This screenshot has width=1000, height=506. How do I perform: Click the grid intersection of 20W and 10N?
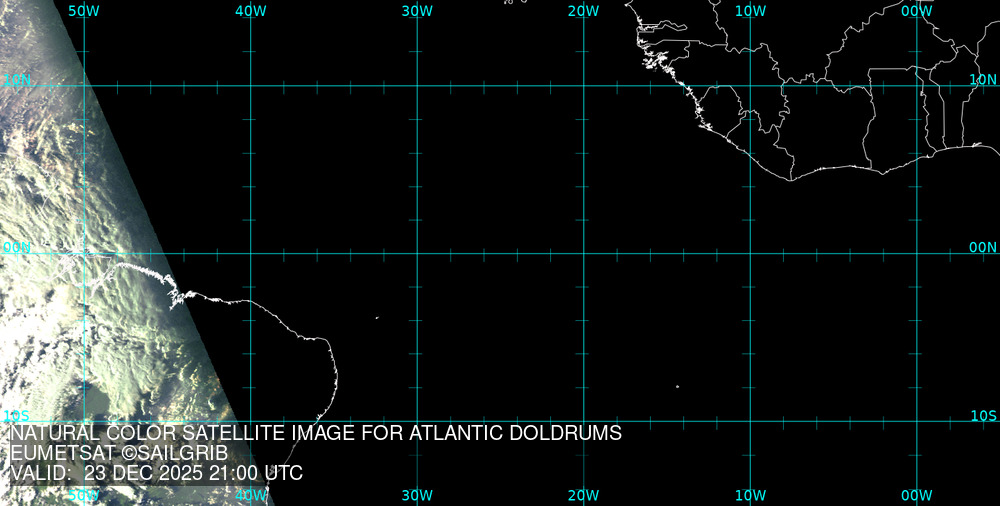point(584,85)
